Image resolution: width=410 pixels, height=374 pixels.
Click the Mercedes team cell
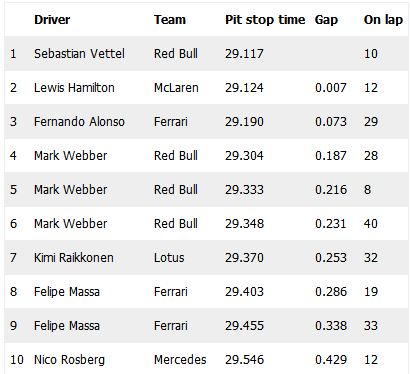180,360
